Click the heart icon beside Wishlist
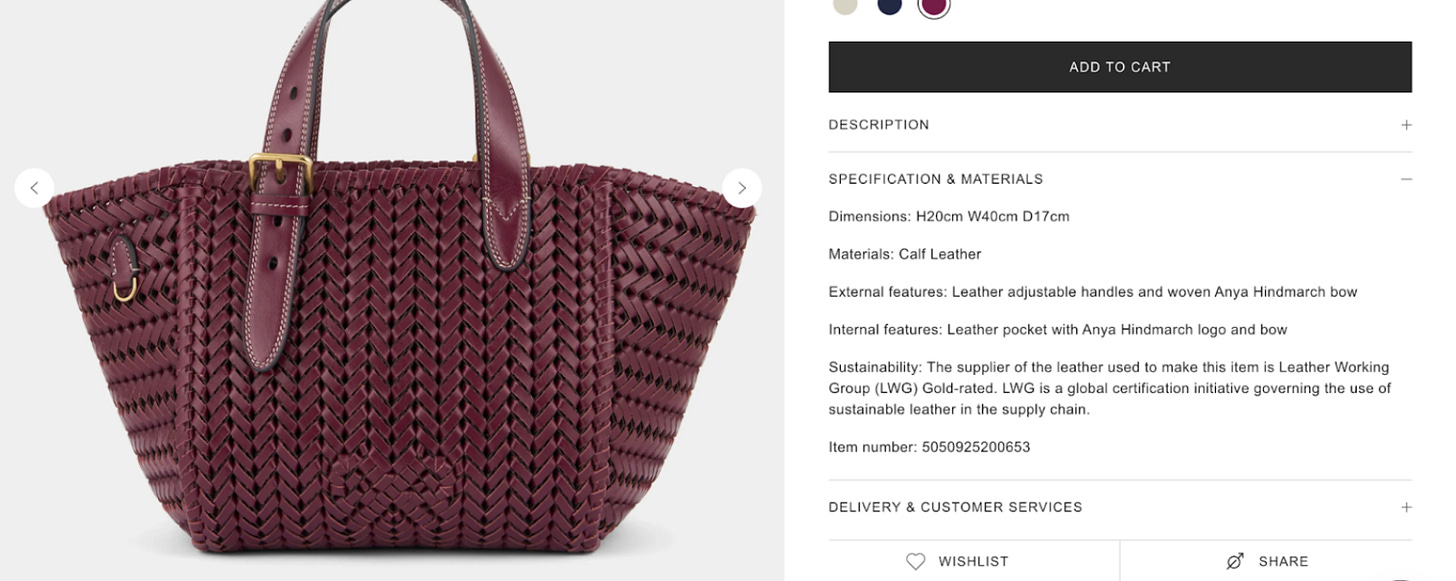This screenshot has width=1456, height=581. tap(915, 561)
